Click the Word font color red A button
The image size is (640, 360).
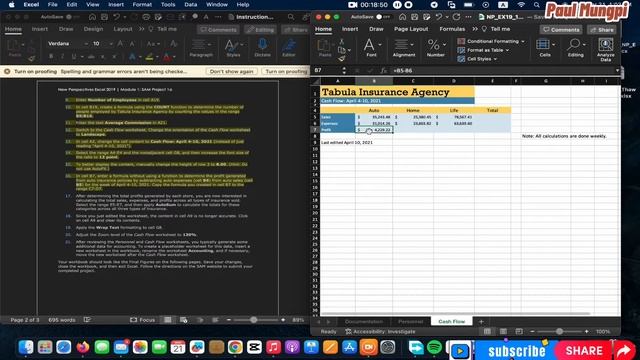tap(167, 57)
